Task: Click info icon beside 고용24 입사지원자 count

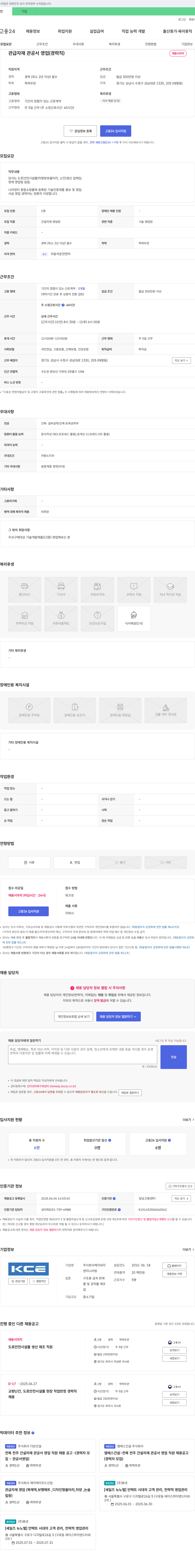Action: click(x=169, y=1140)
